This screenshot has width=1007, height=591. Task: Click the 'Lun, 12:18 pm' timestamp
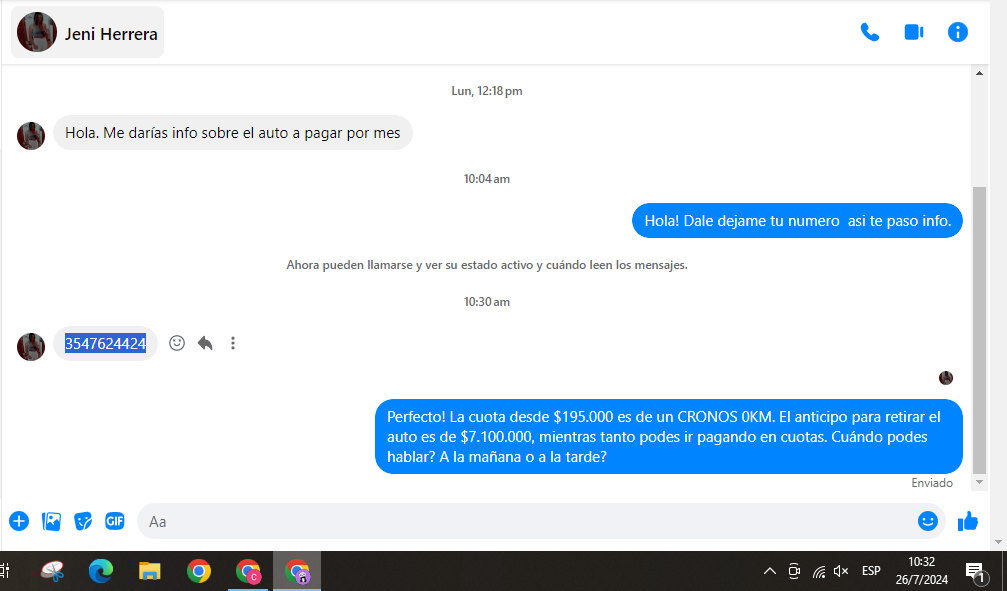click(x=487, y=91)
